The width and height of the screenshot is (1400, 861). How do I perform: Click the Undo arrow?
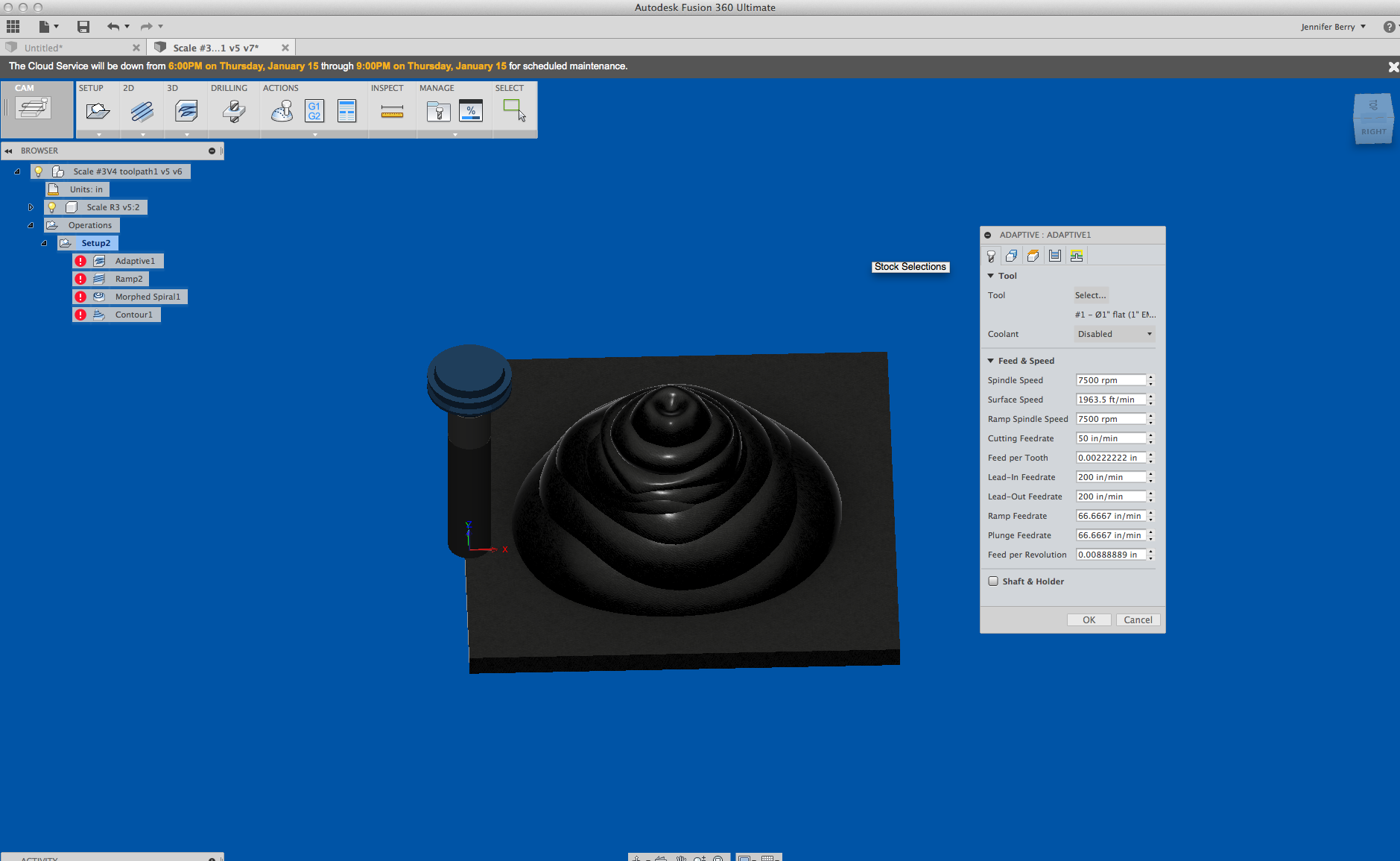click(113, 27)
